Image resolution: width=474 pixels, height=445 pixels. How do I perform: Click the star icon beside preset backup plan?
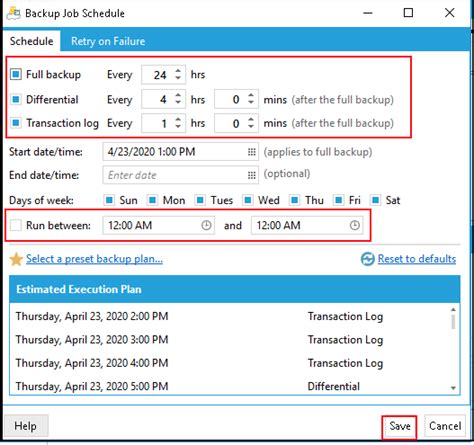pyautogui.click(x=16, y=259)
